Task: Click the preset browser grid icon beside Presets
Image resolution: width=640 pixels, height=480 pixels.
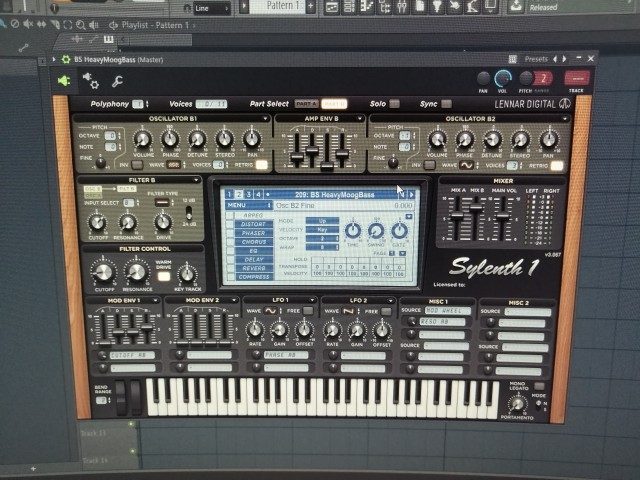Action: (513, 60)
